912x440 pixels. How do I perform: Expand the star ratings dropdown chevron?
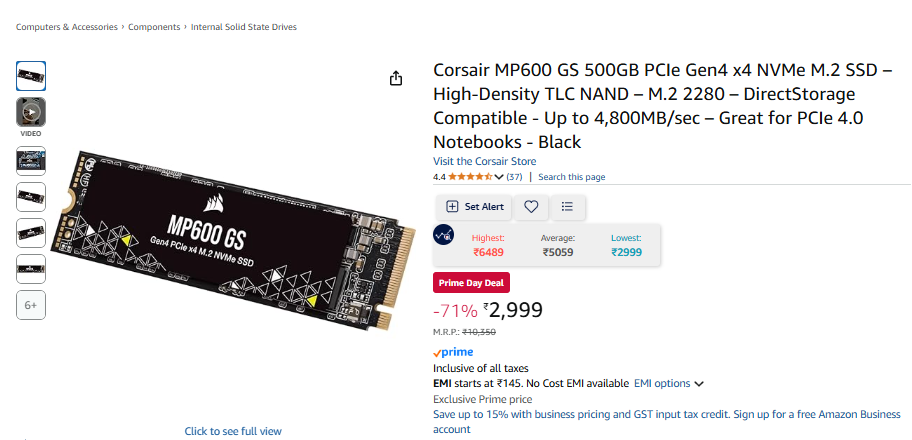click(x=498, y=177)
